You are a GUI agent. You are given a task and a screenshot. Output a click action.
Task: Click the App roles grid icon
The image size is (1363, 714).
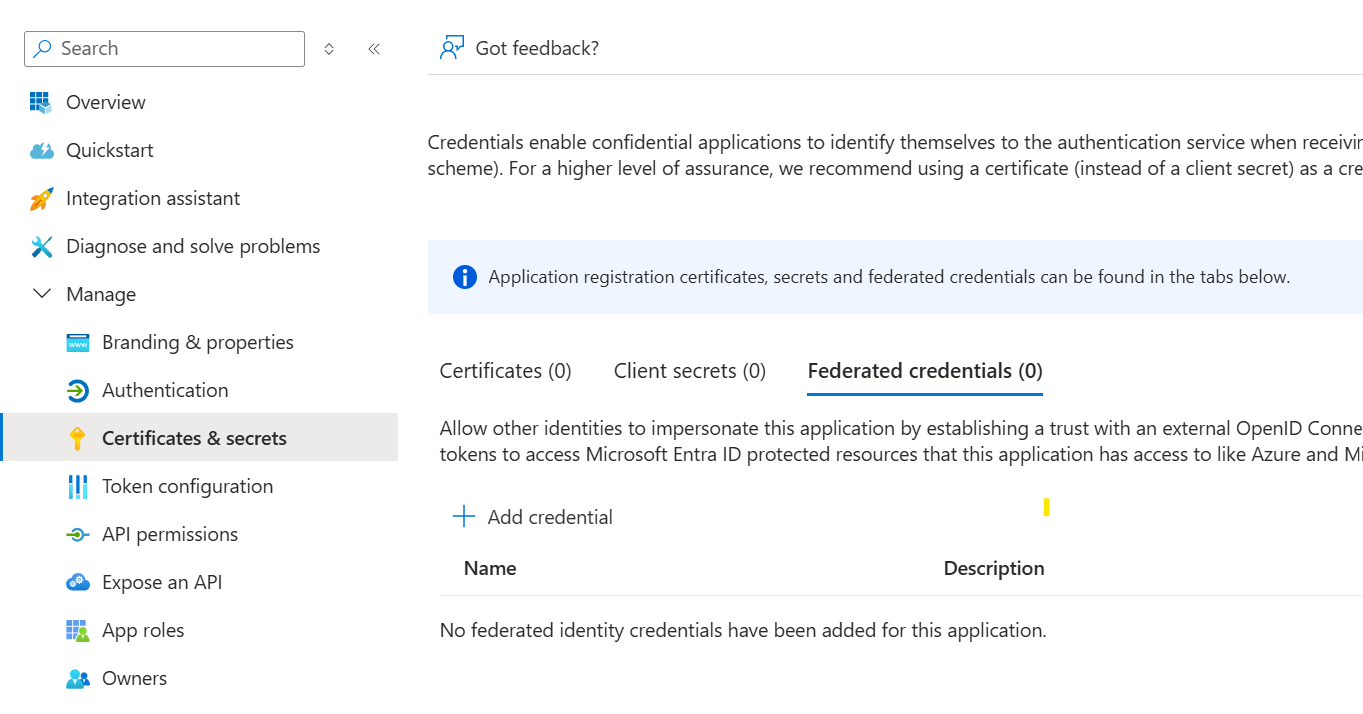pyautogui.click(x=78, y=630)
